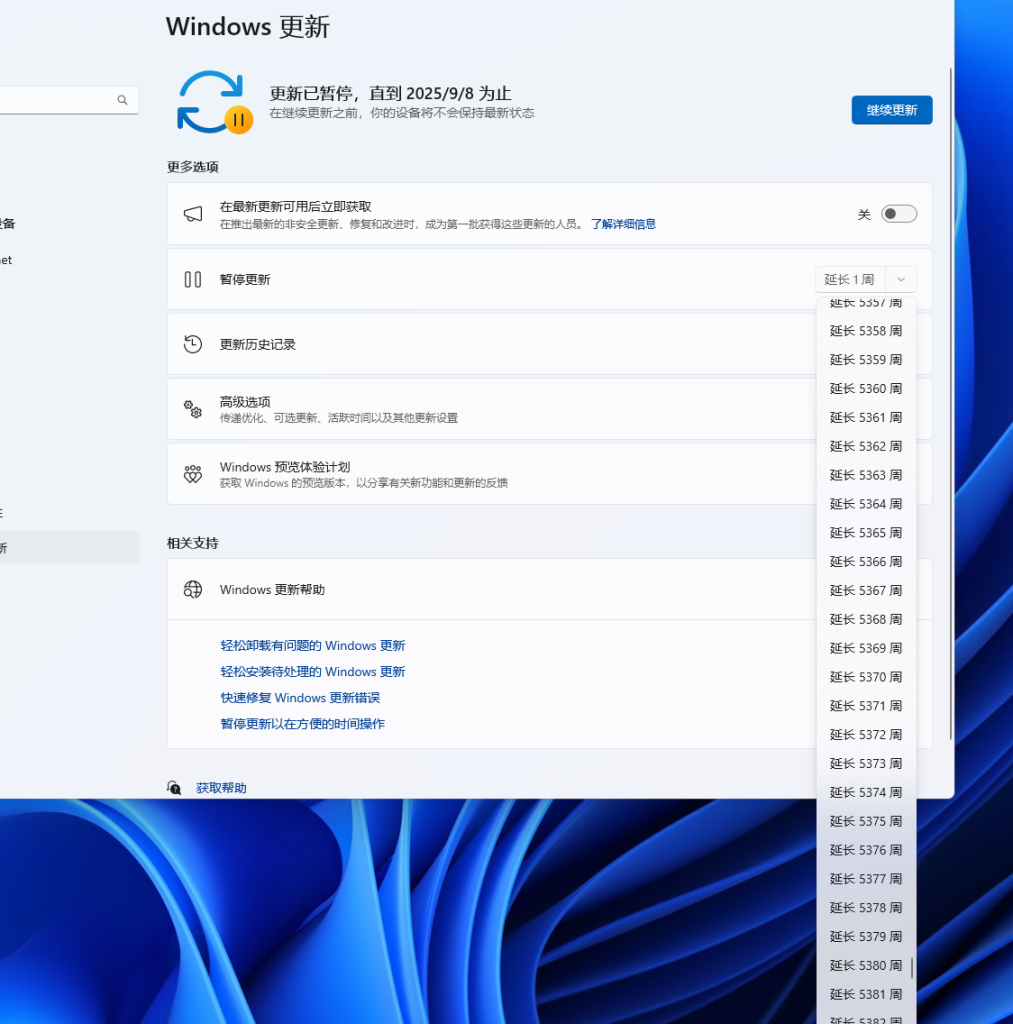1013x1024 pixels.
Task: Click the pause bars icon beside 暂停更新
Action: coord(193,280)
